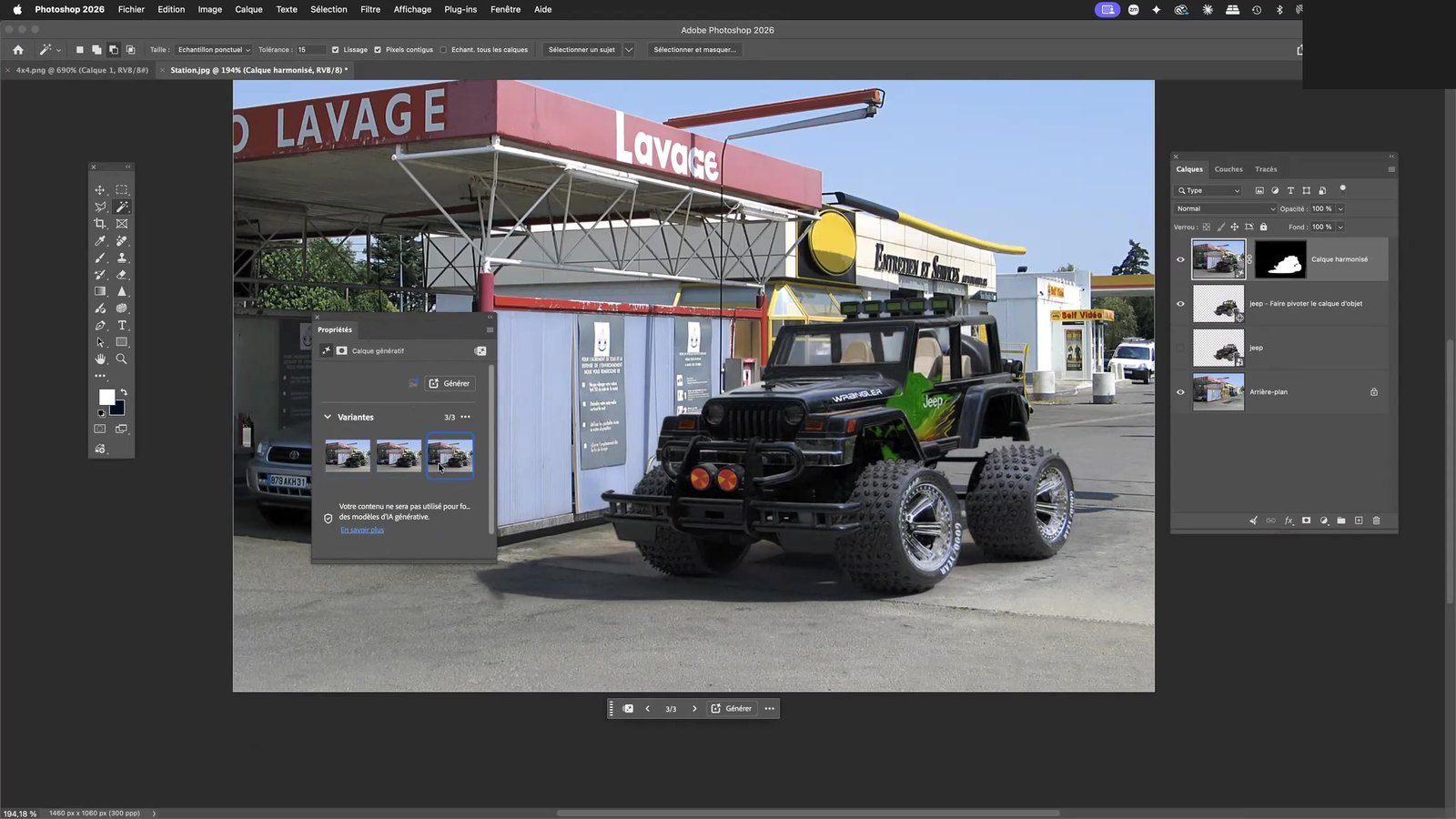The image size is (1456, 819).
Task: Select the Magic Wand tool in toolbox
Action: (x=122, y=207)
